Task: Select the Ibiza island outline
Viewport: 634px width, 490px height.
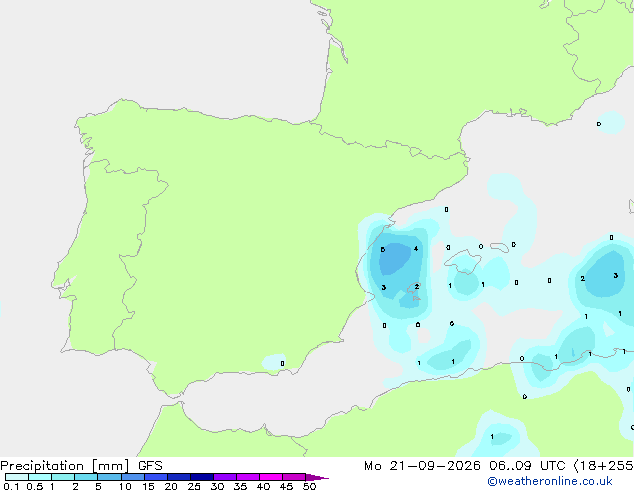Action: pos(414,288)
